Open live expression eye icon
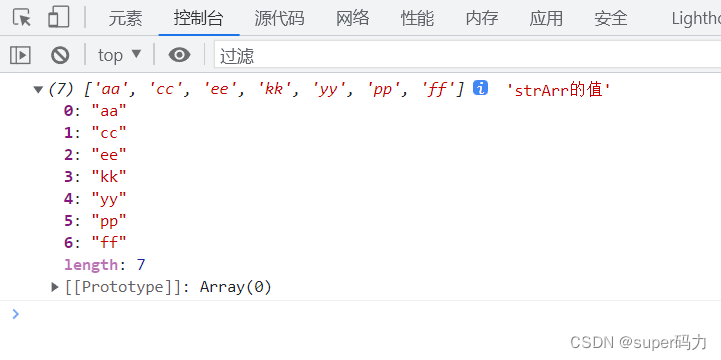Screen dimensions: 721x360 pyautogui.click(x=179, y=55)
